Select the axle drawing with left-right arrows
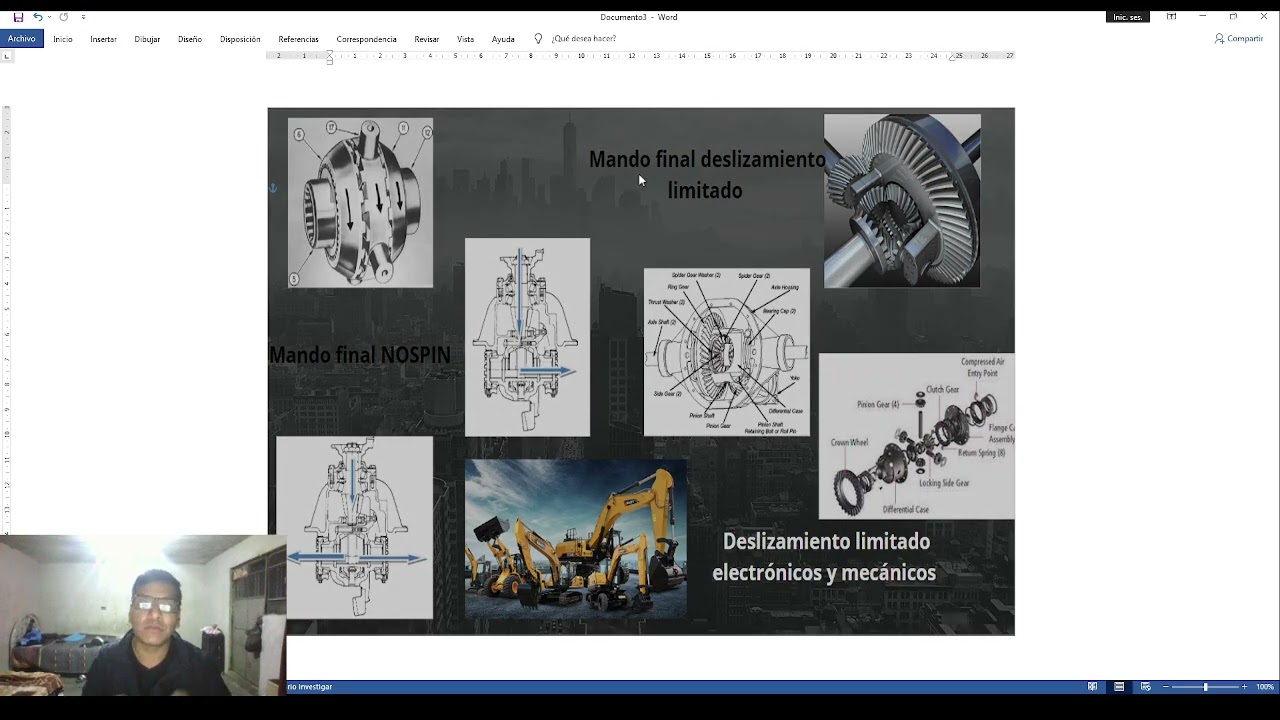 click(x=355, y=527)
